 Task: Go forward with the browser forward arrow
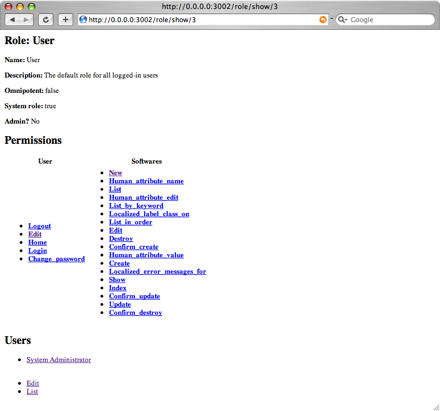click(26, 20)
